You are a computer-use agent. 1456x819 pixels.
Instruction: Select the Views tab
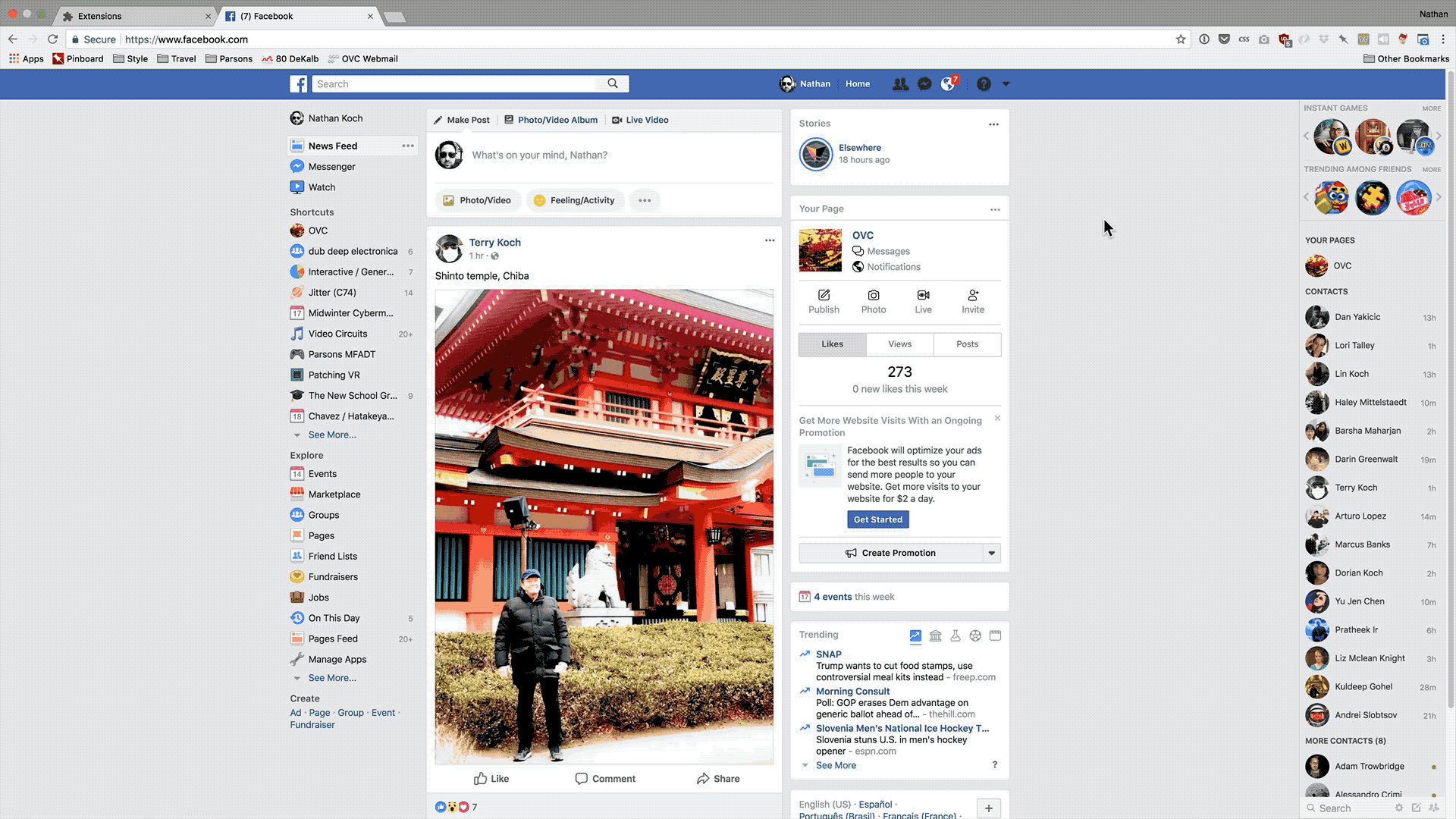click(899, 344)
